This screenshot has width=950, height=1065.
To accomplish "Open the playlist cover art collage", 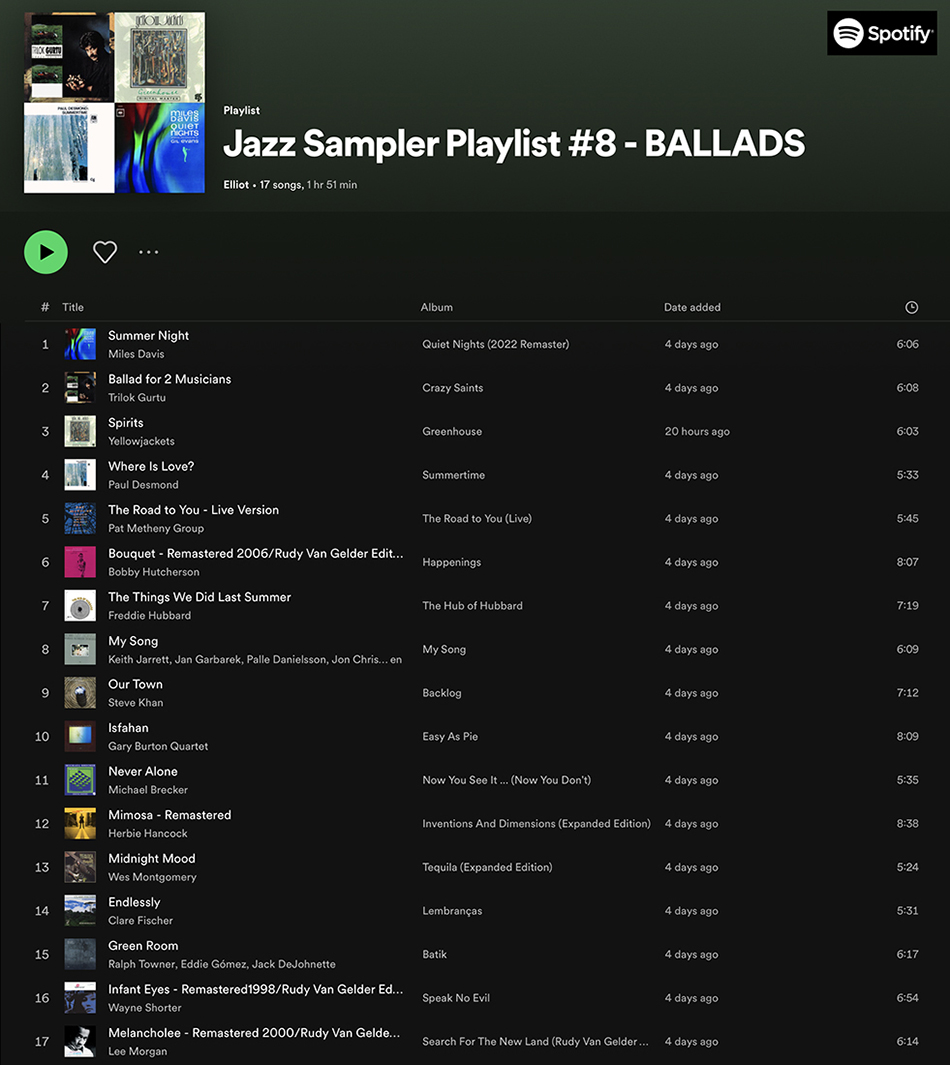I will click(114, 103).
